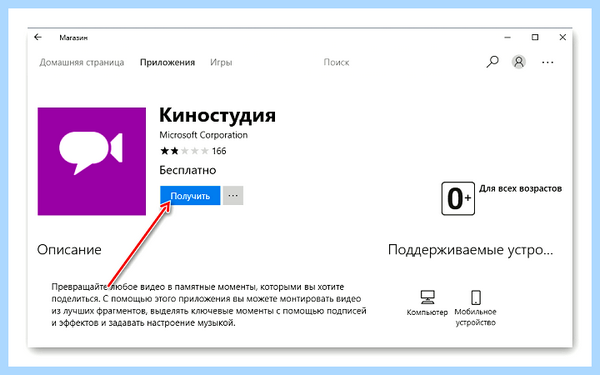Click the 166 ratings count
This screenshot has width=600, height=375.
click(219, 151)
